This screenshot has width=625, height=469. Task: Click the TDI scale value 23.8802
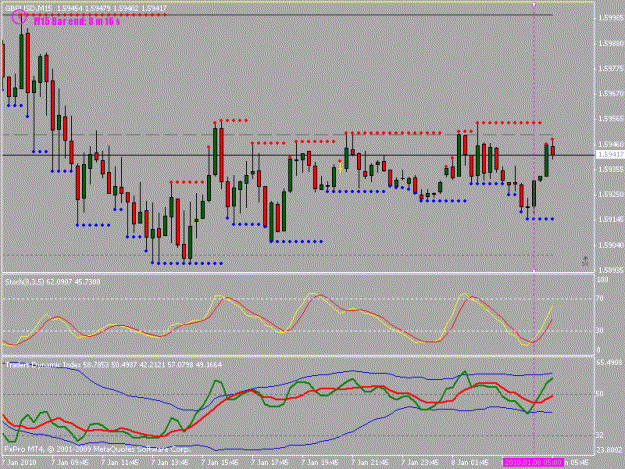click(609, 450)
